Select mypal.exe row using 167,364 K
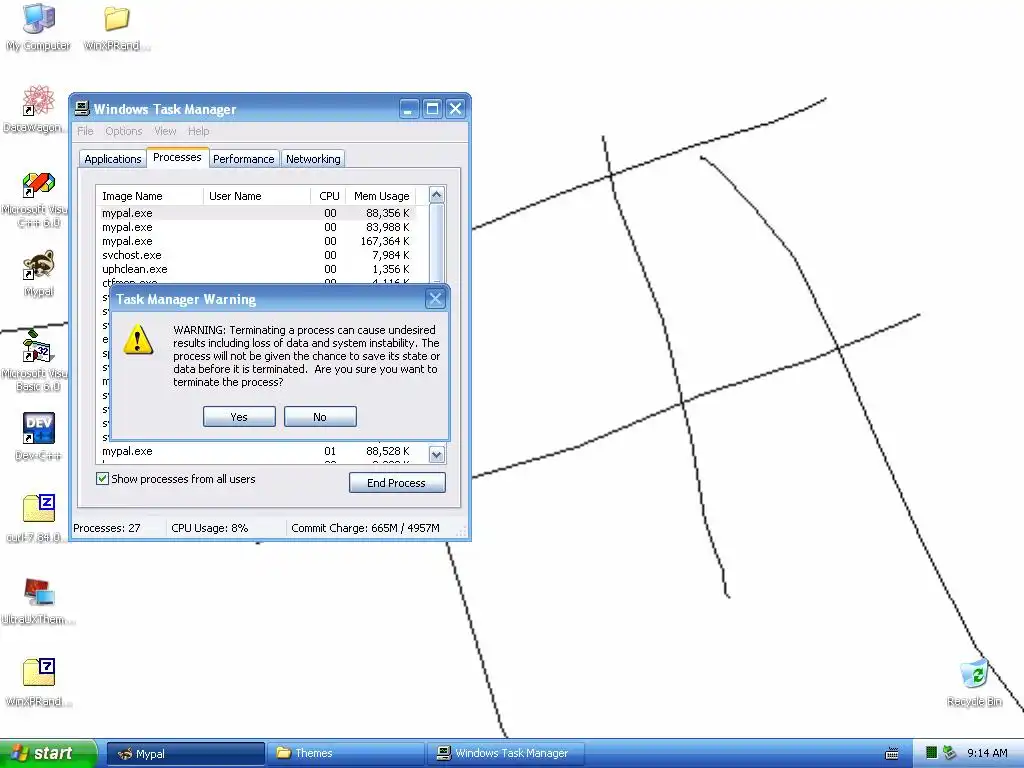This screenshot has height=768, width=1024. [256, 241]
